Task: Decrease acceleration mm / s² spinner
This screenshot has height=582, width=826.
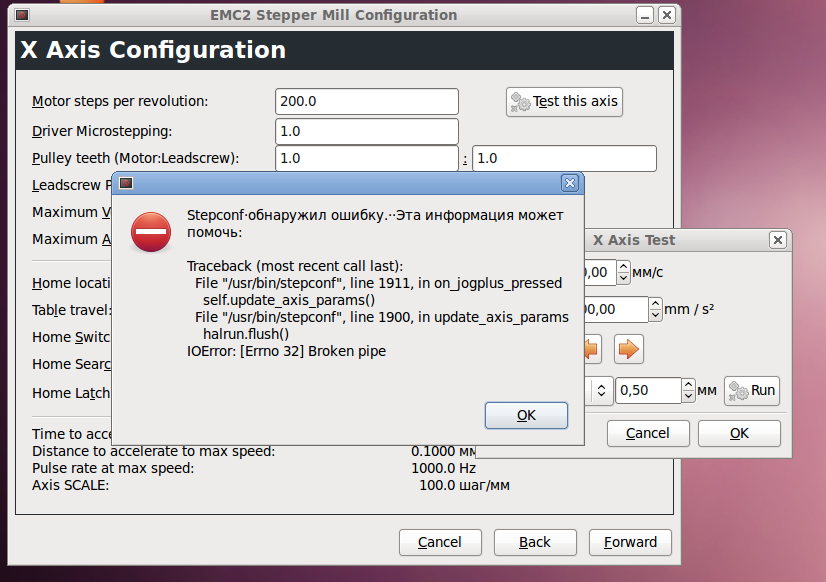Action: 655,315
